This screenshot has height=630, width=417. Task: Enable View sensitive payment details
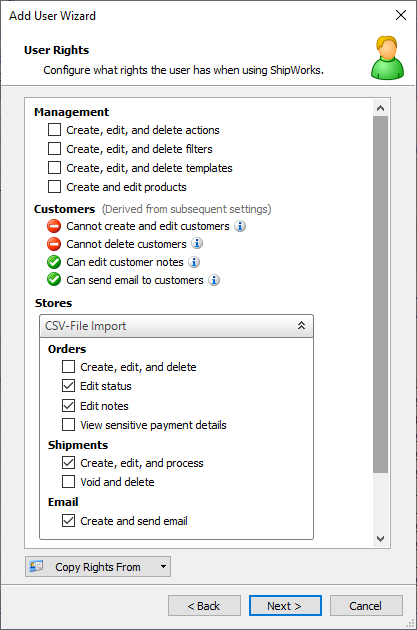tap(68, 425)
